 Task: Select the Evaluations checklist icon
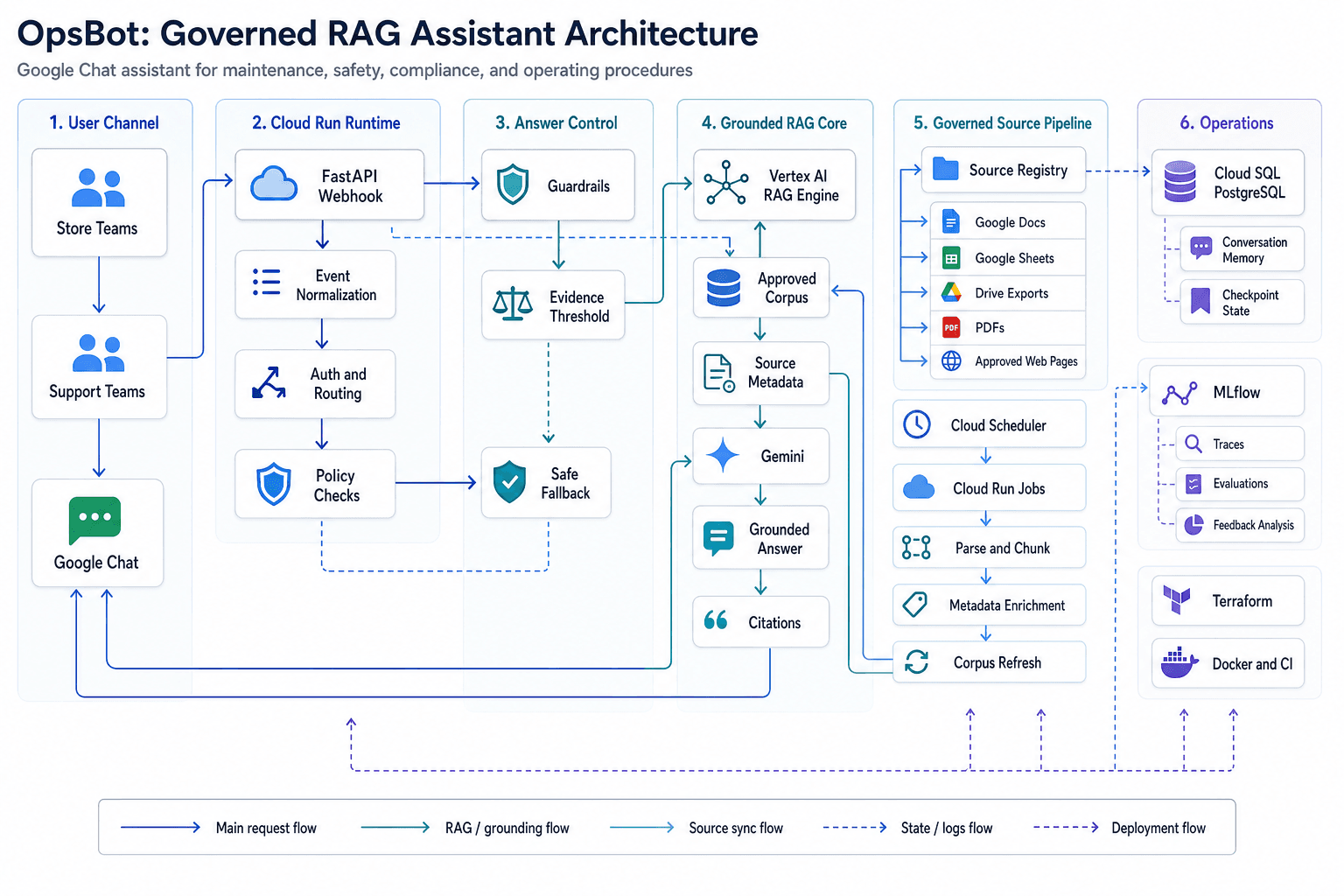click(x=1193, y=483)
